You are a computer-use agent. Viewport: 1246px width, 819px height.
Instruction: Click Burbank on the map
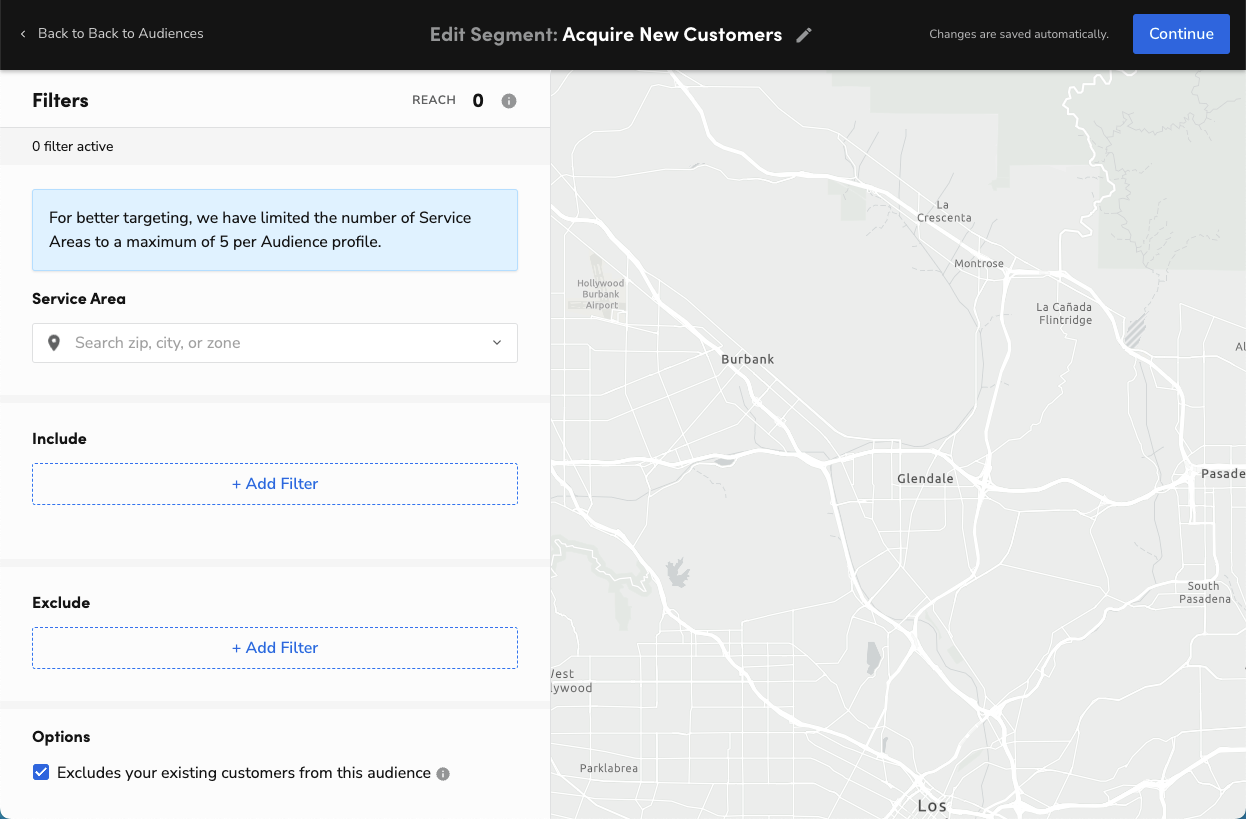pyautogui.click(x=746, y=359)
